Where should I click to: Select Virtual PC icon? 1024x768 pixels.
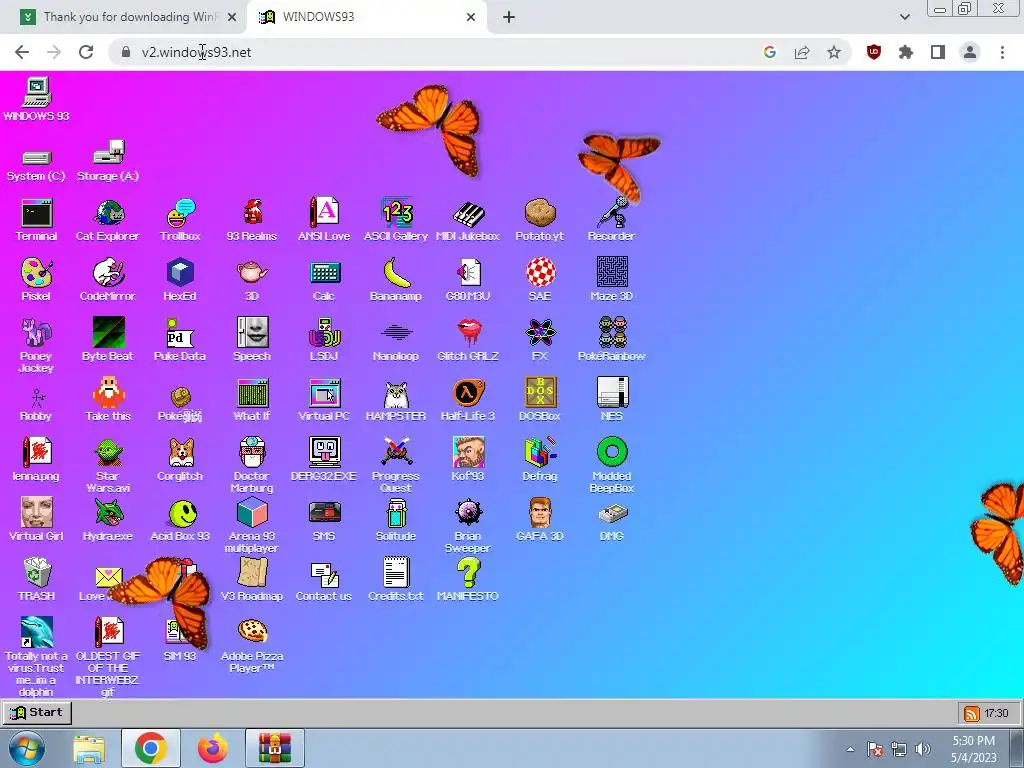(324, 400)
